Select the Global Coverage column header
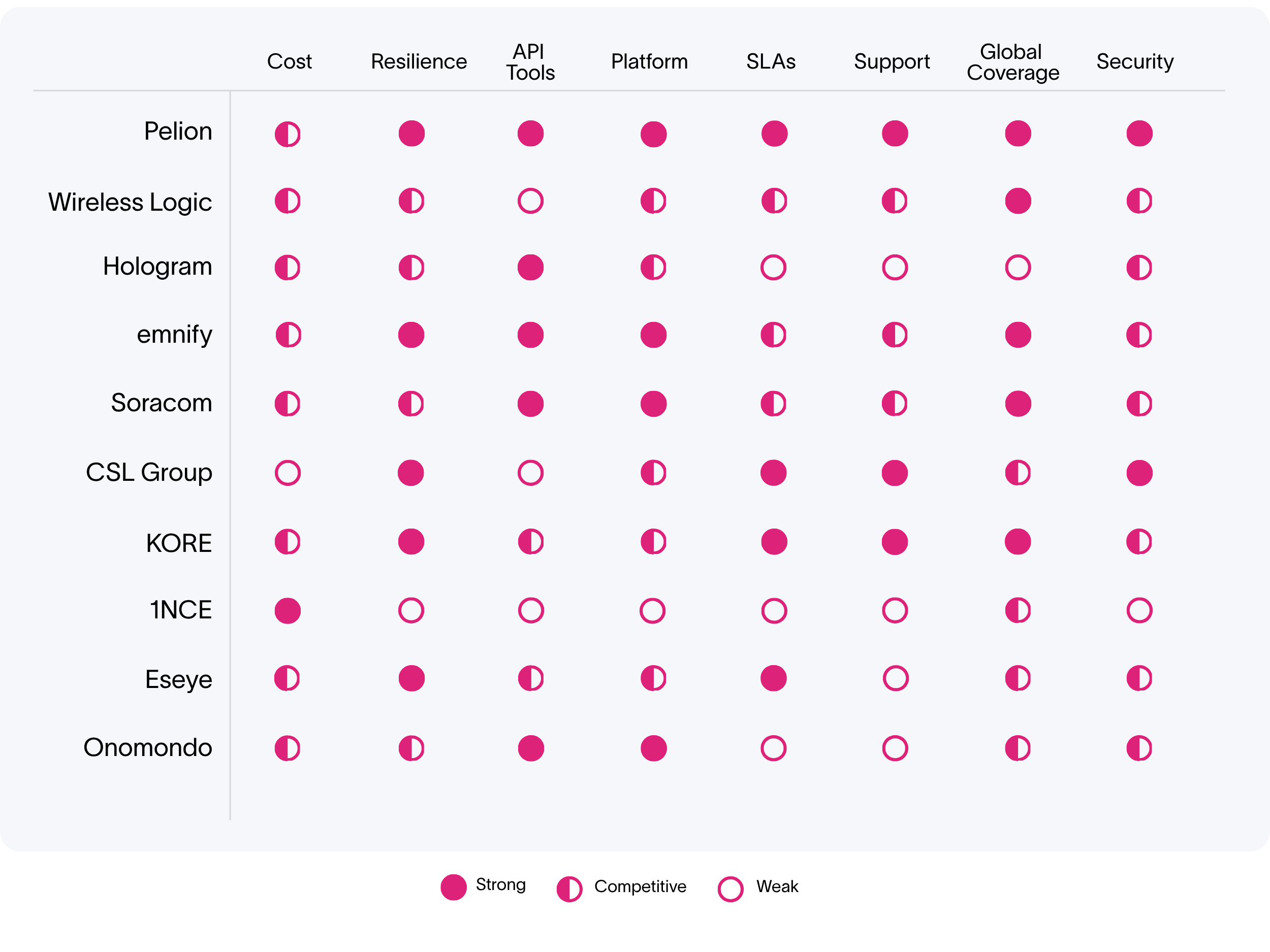 point(1013,62)
